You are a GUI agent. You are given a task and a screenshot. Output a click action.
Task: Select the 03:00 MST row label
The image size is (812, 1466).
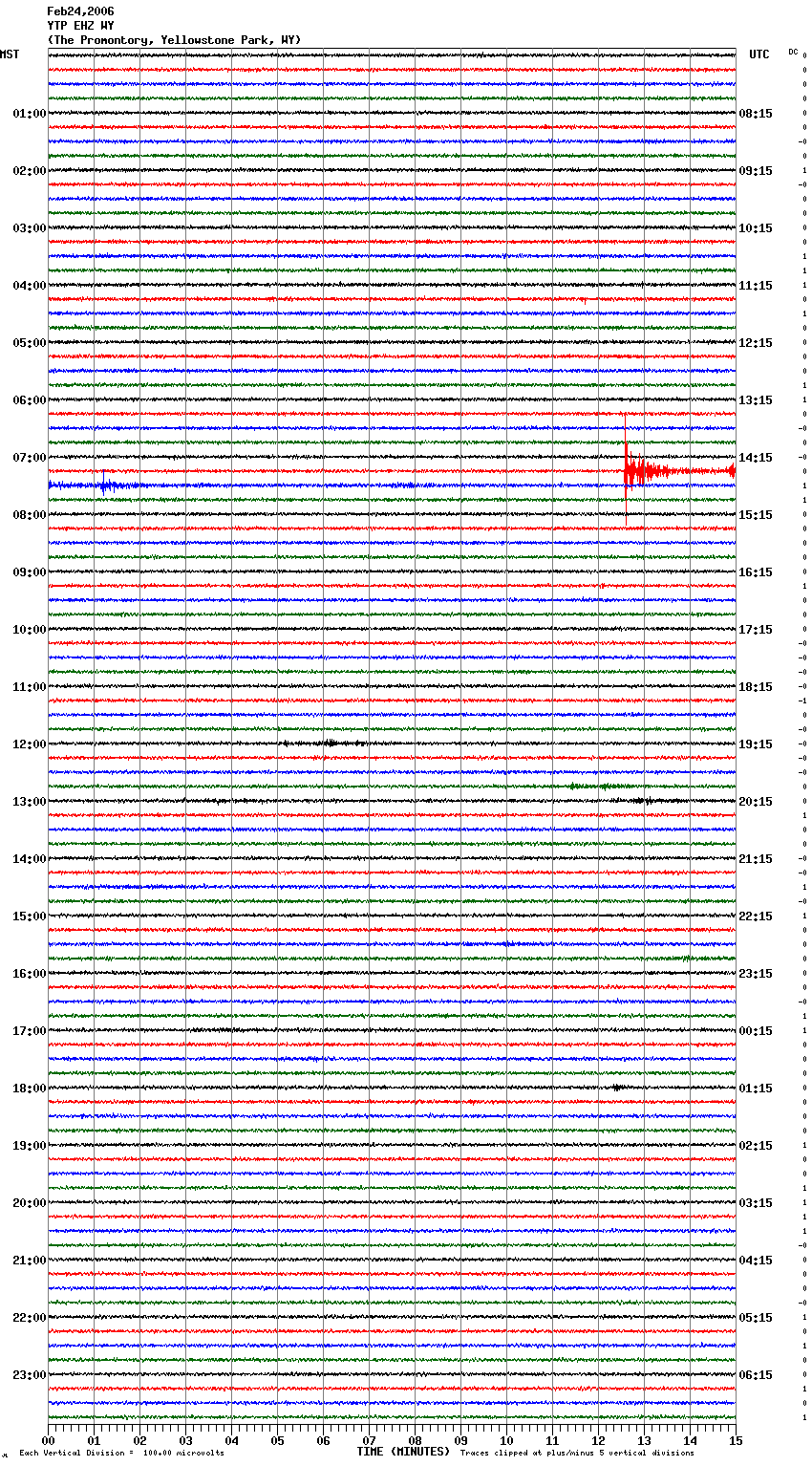point(29,228)
